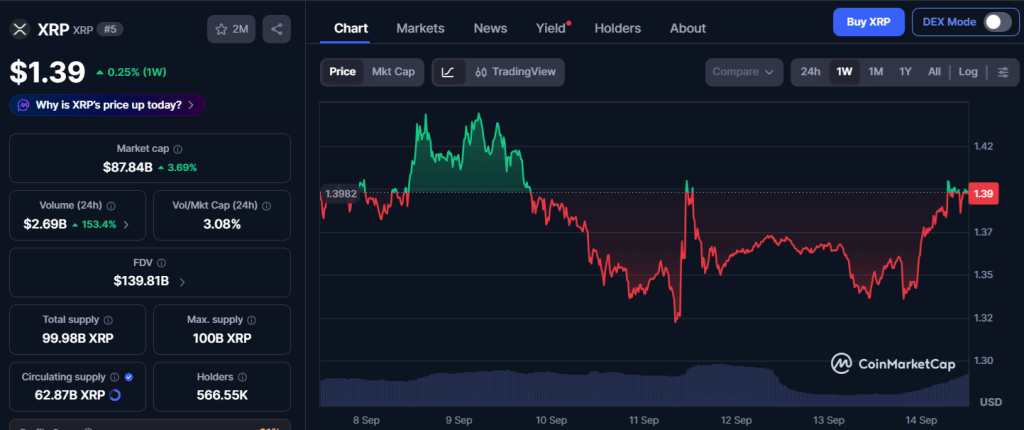Click the Volume (24h) info icon
The width and height of the screenshot is (1024, 430).
coord(111,206)
